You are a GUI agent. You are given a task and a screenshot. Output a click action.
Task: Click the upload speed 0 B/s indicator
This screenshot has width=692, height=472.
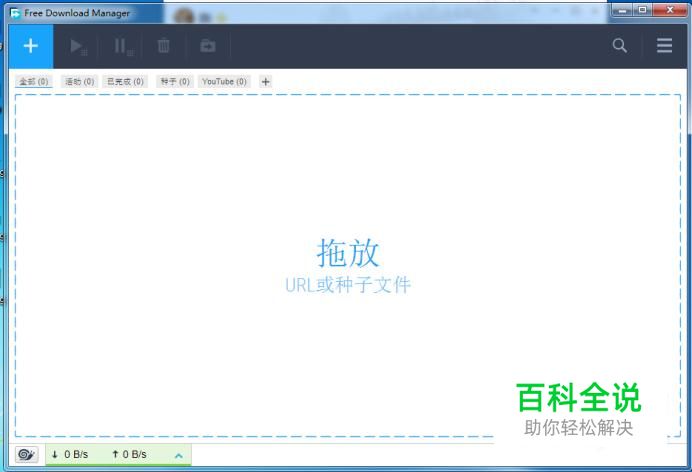(129, 454)
